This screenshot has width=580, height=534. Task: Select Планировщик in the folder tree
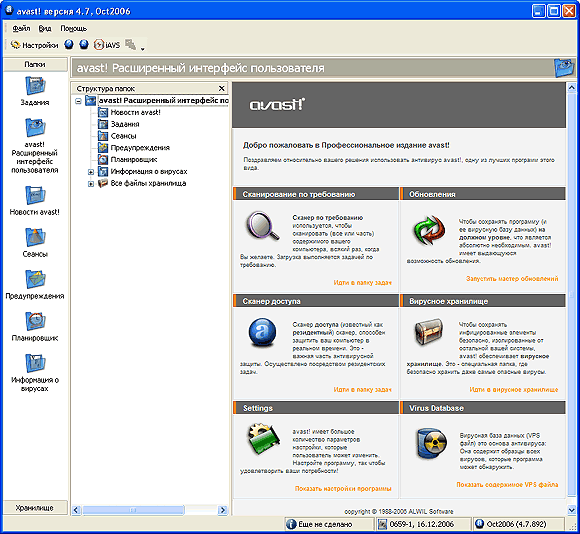click(134, 160)
